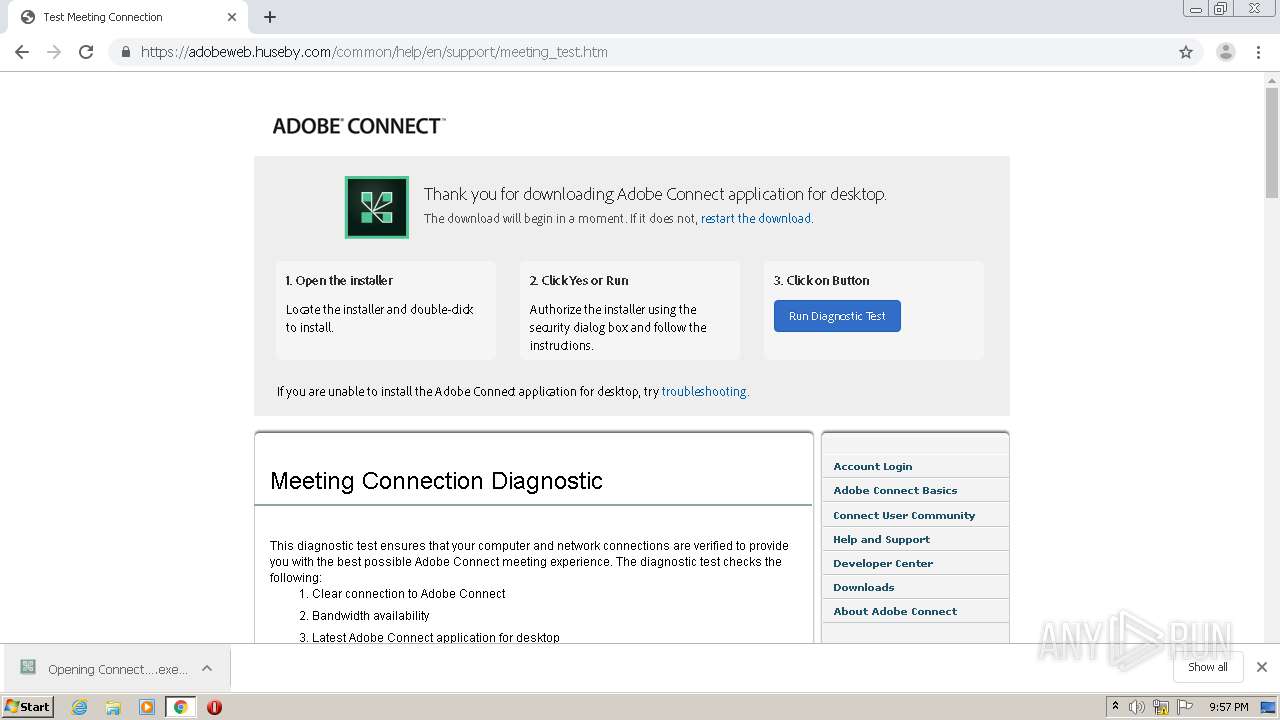Viewport: 1280px width, 720px height.
Task: Click the Chrome taskbar icon
Action: 180,707
